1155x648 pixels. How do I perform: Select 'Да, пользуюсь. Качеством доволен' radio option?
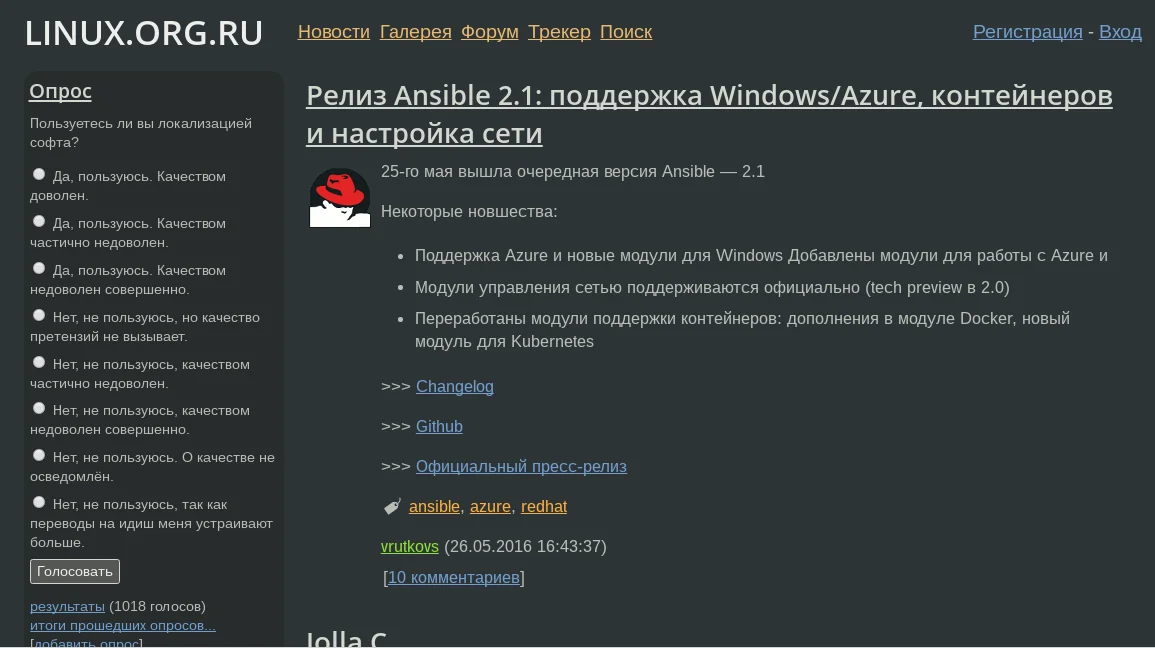[x=39, y=175]
